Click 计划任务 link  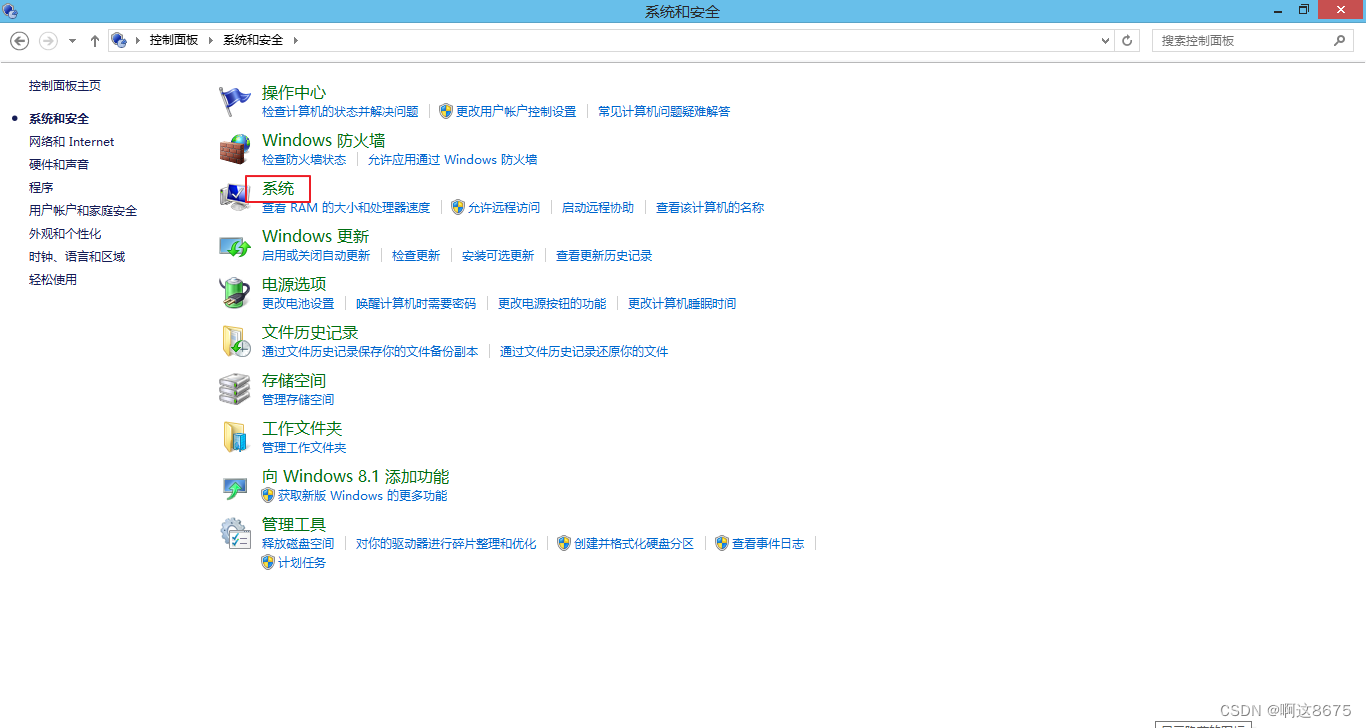302,562
